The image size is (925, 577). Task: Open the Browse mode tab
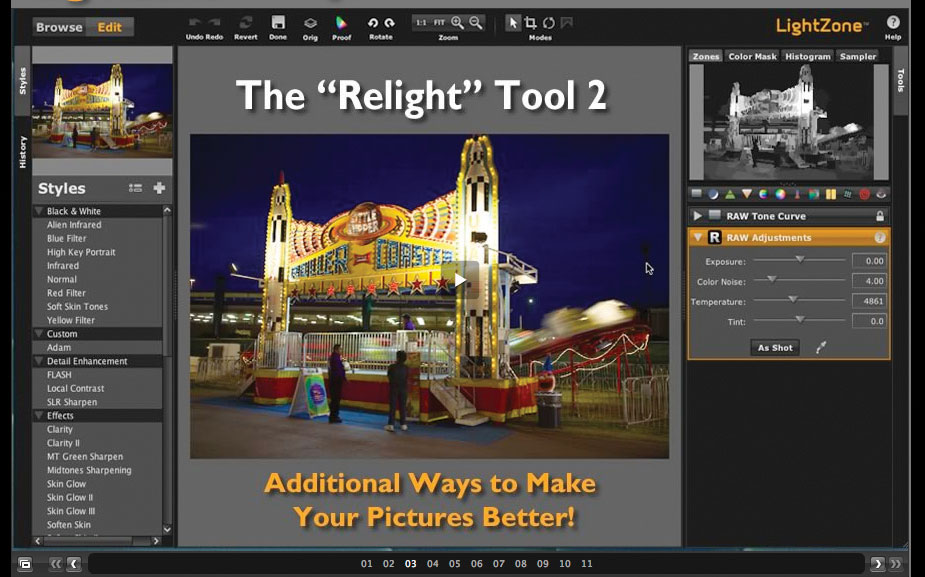pos(57,27)
